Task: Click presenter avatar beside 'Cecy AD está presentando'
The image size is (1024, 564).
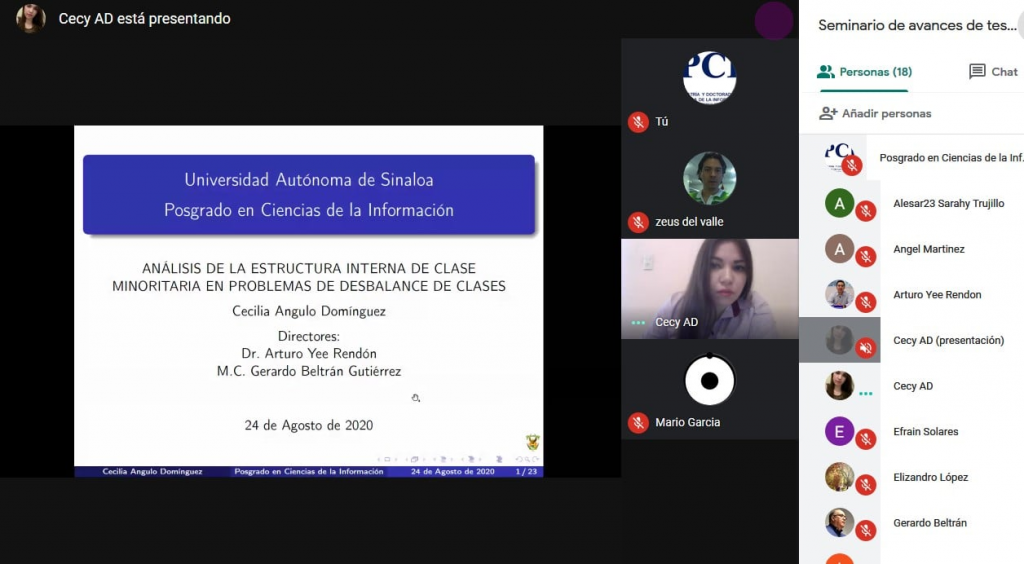Action: 31,18
